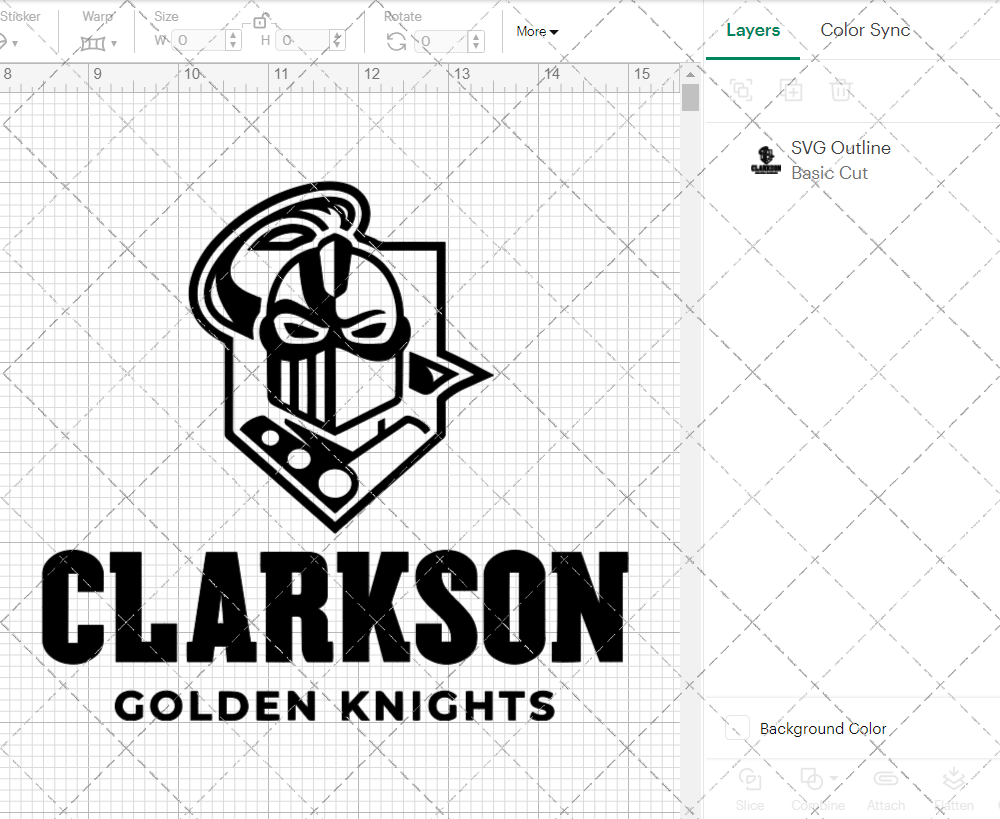Image resolution: width=1000 pixels, height=819 pixels.
Task: Click the canvas vertical scrollbar
Action: click(689, 96)
